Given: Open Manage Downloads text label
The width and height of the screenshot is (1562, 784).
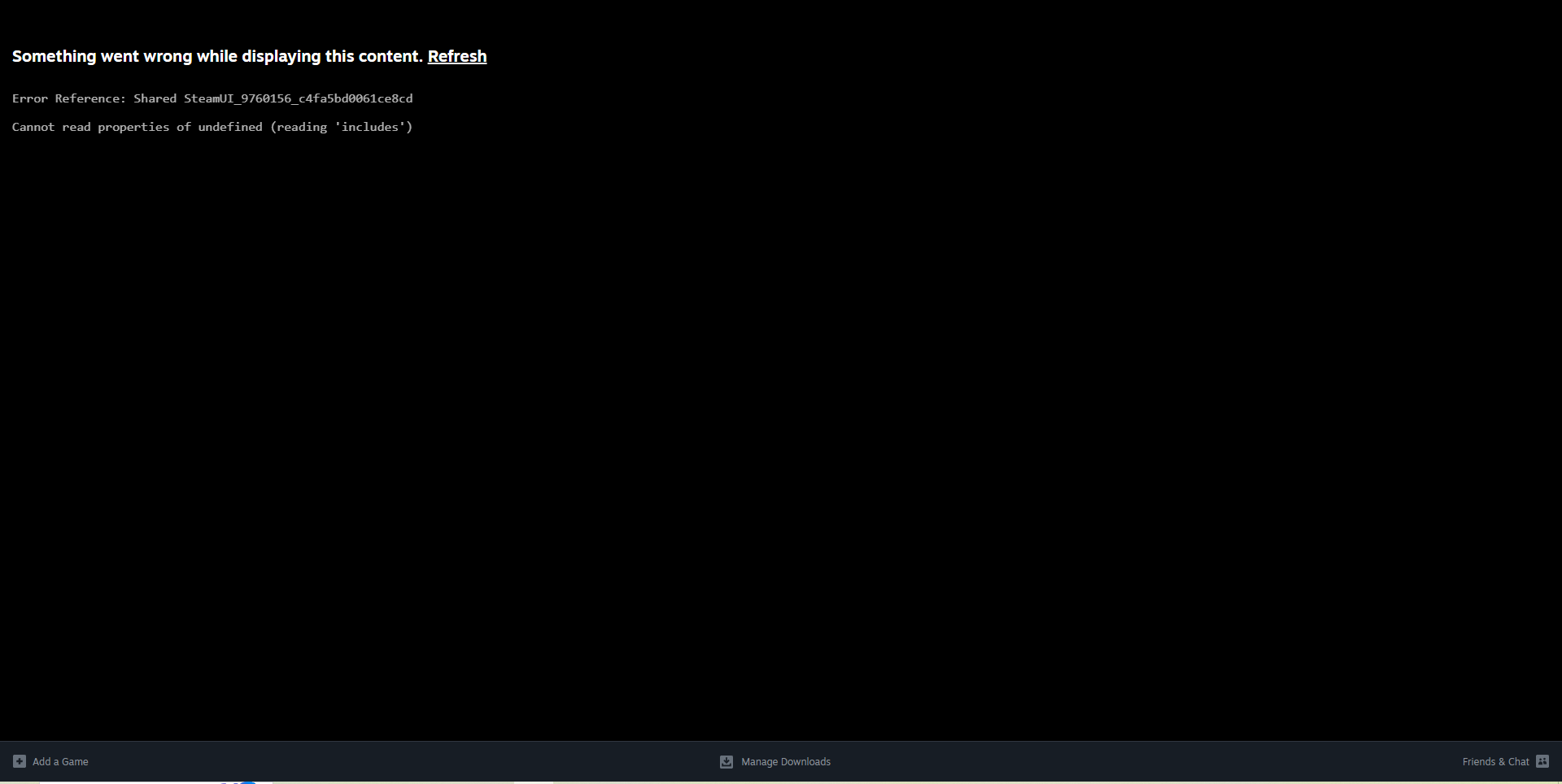Looking at the screenshot, I should (786, 761).
